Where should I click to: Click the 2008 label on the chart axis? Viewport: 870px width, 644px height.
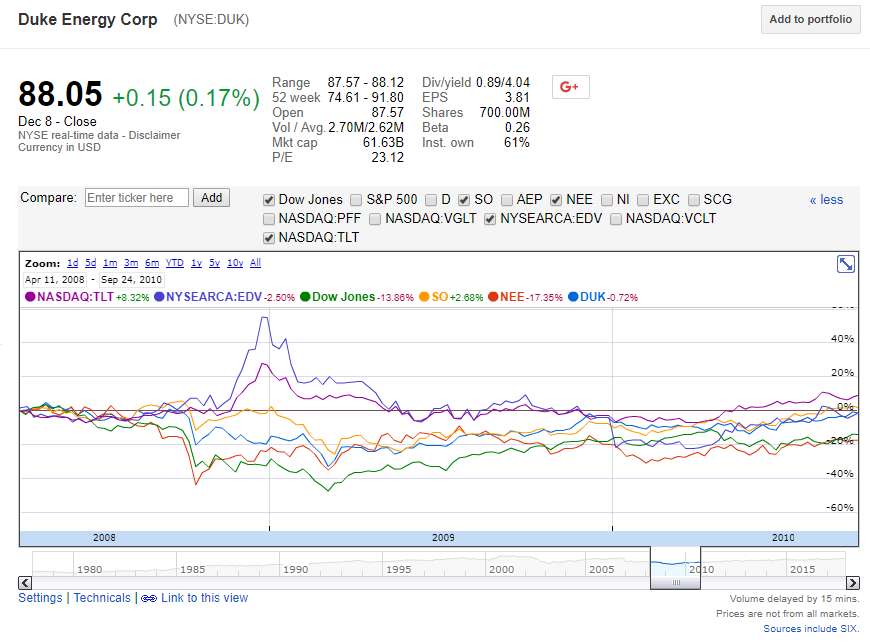(x=104, y=537)
